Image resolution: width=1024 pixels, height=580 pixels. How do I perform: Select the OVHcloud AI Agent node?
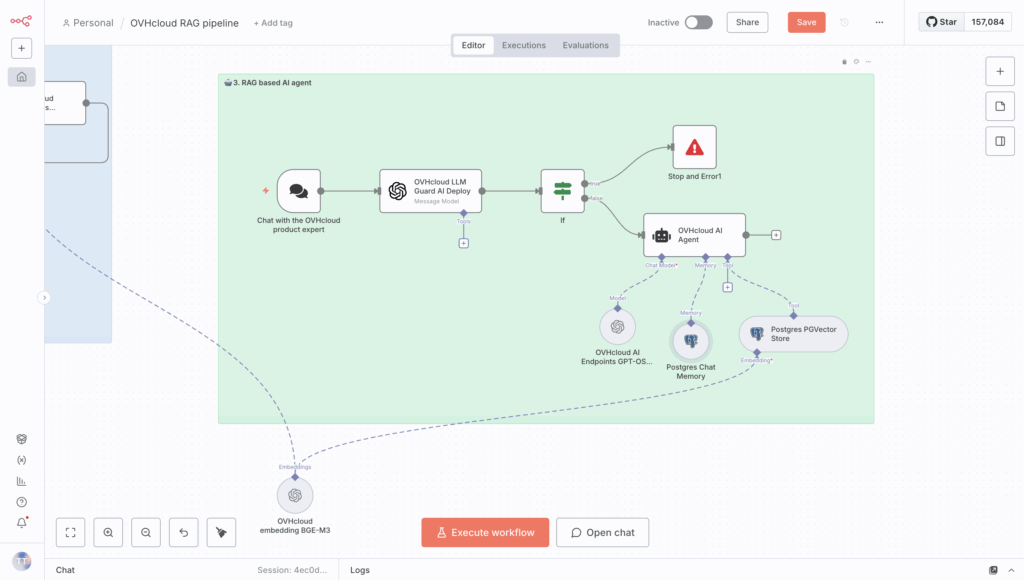[x=695, y=235]
